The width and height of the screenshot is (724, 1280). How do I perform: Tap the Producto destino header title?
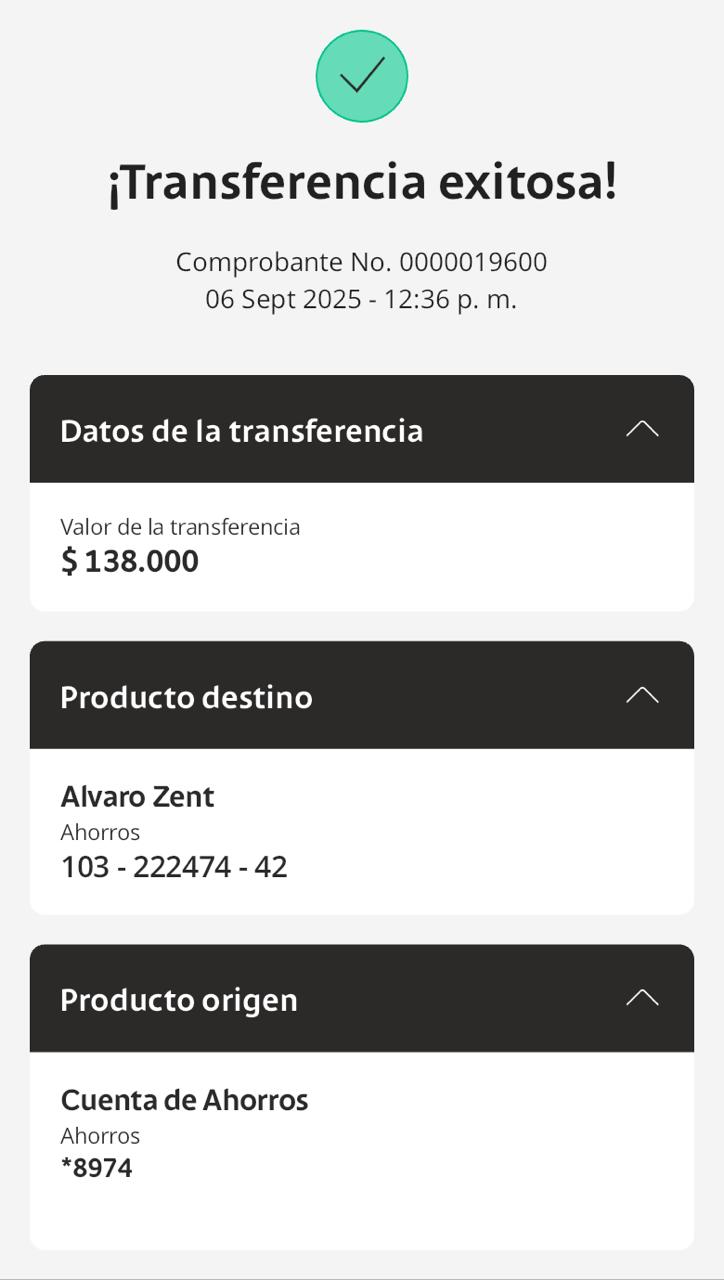[186, 697]
